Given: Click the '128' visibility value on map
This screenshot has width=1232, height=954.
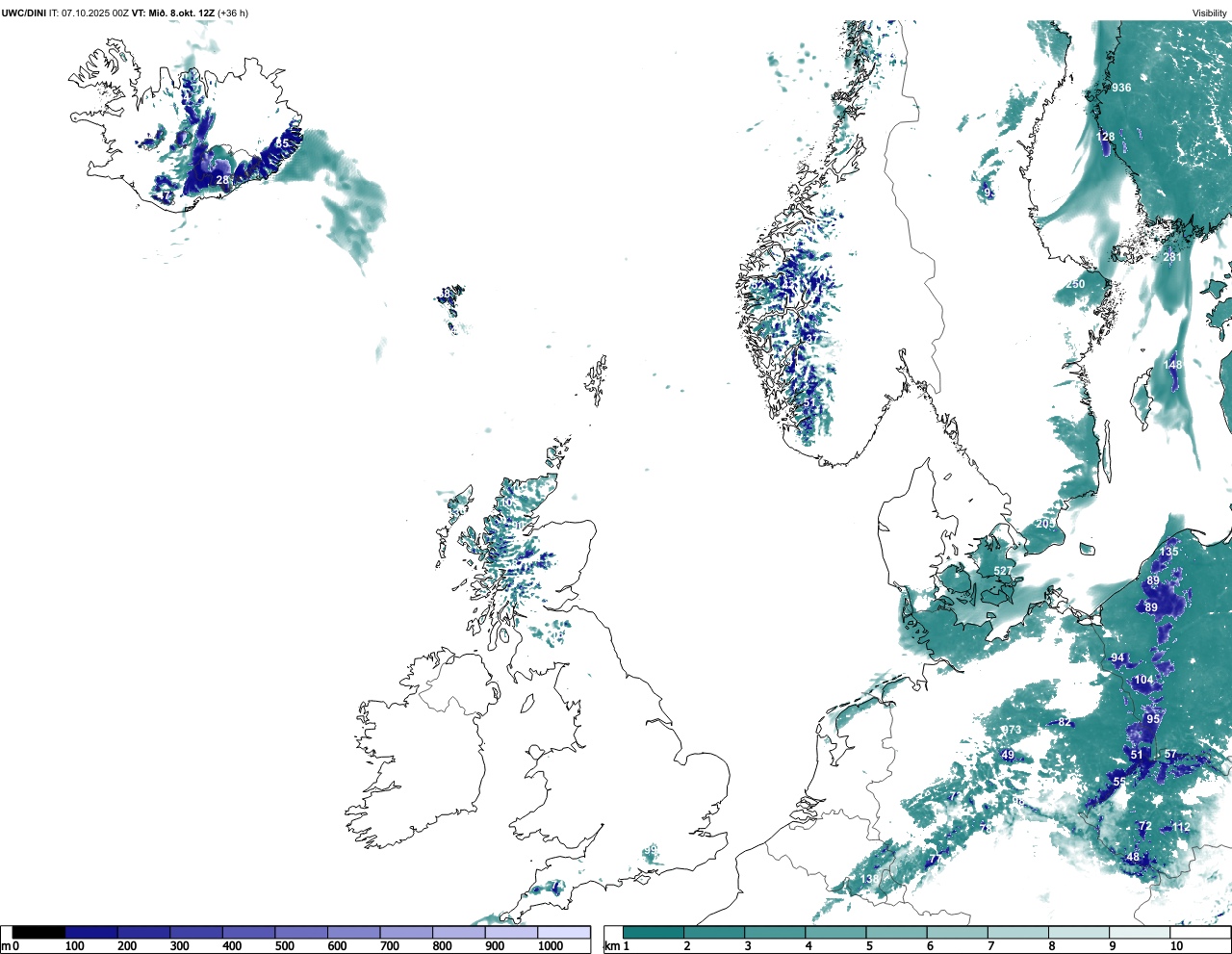Looking at the screenshot, I should point(1105,137).
